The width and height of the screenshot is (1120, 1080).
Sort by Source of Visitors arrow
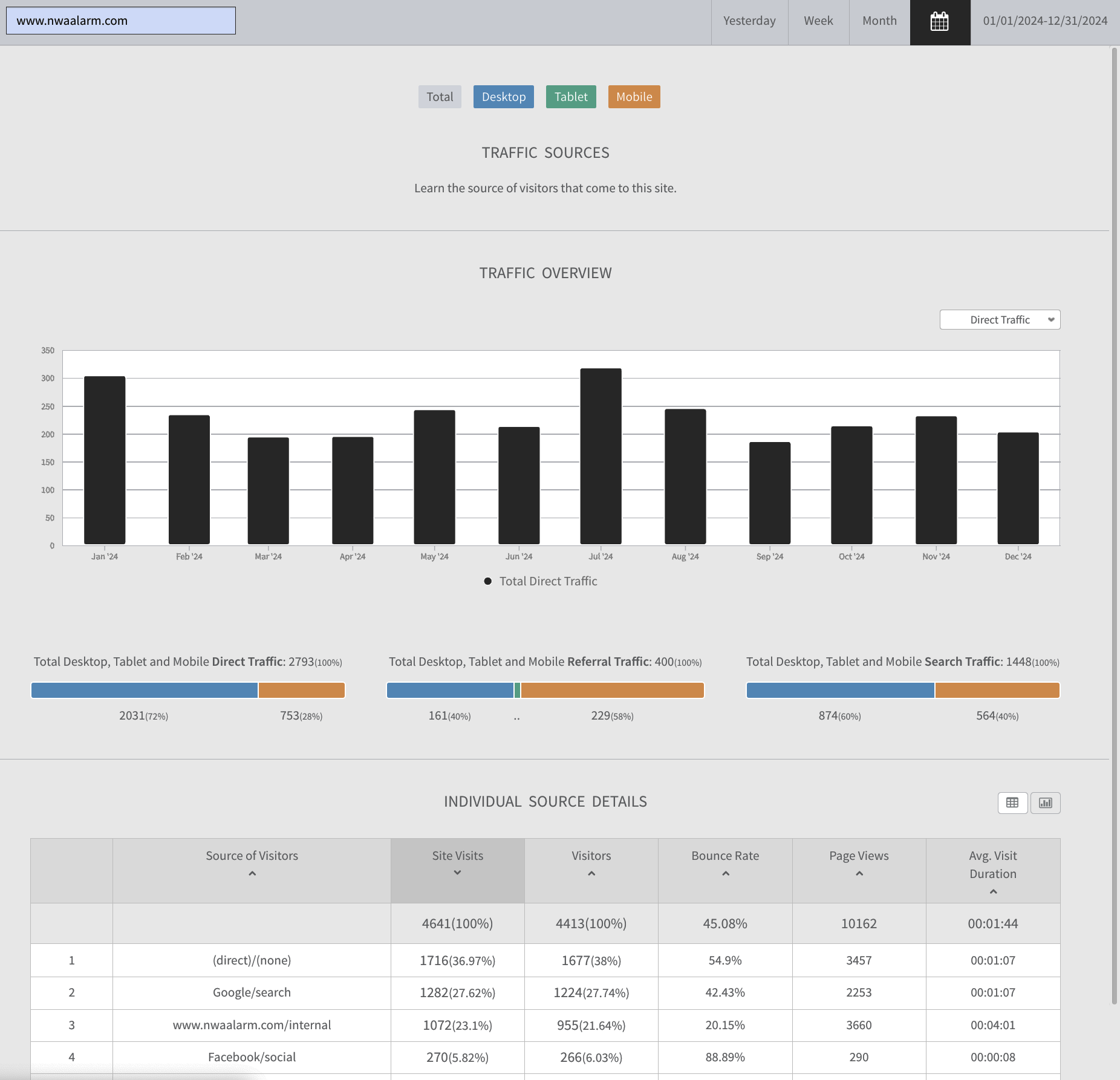(x=252, y=873)
